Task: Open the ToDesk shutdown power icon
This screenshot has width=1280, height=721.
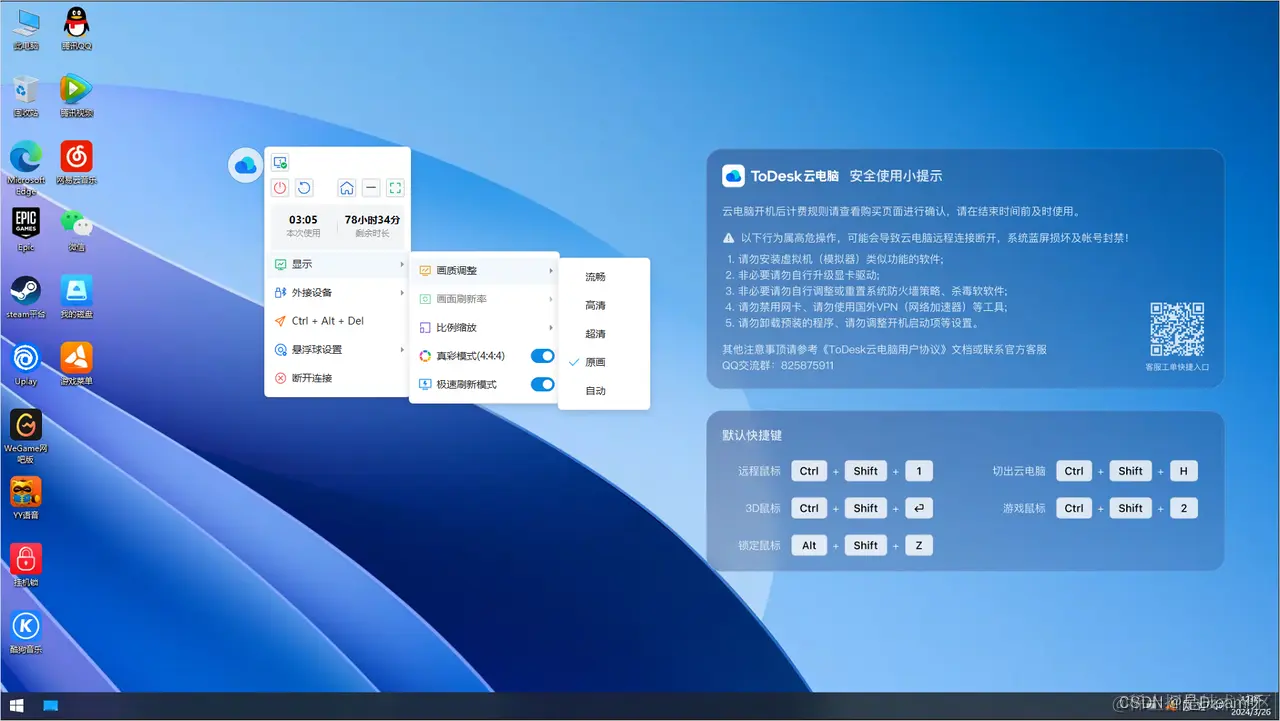Action: coord(279,187)
